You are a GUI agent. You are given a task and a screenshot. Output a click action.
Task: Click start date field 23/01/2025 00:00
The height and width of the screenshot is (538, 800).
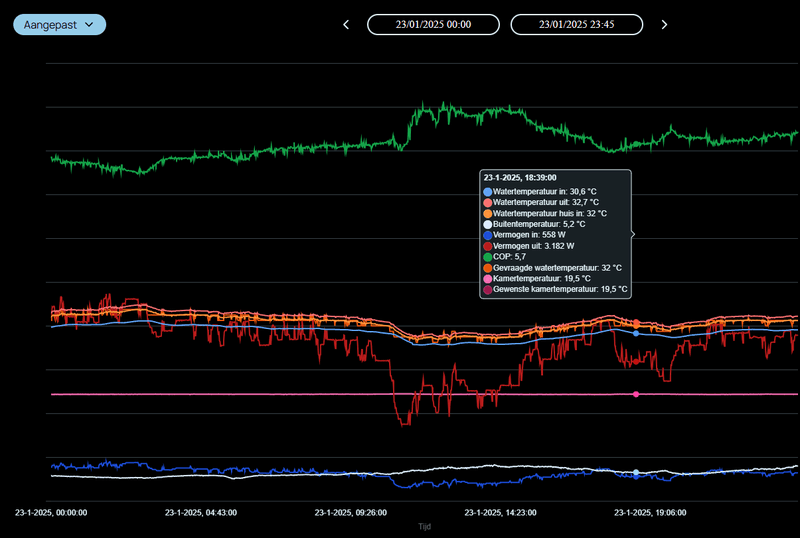pyautogui.click(x=433, y=25)
